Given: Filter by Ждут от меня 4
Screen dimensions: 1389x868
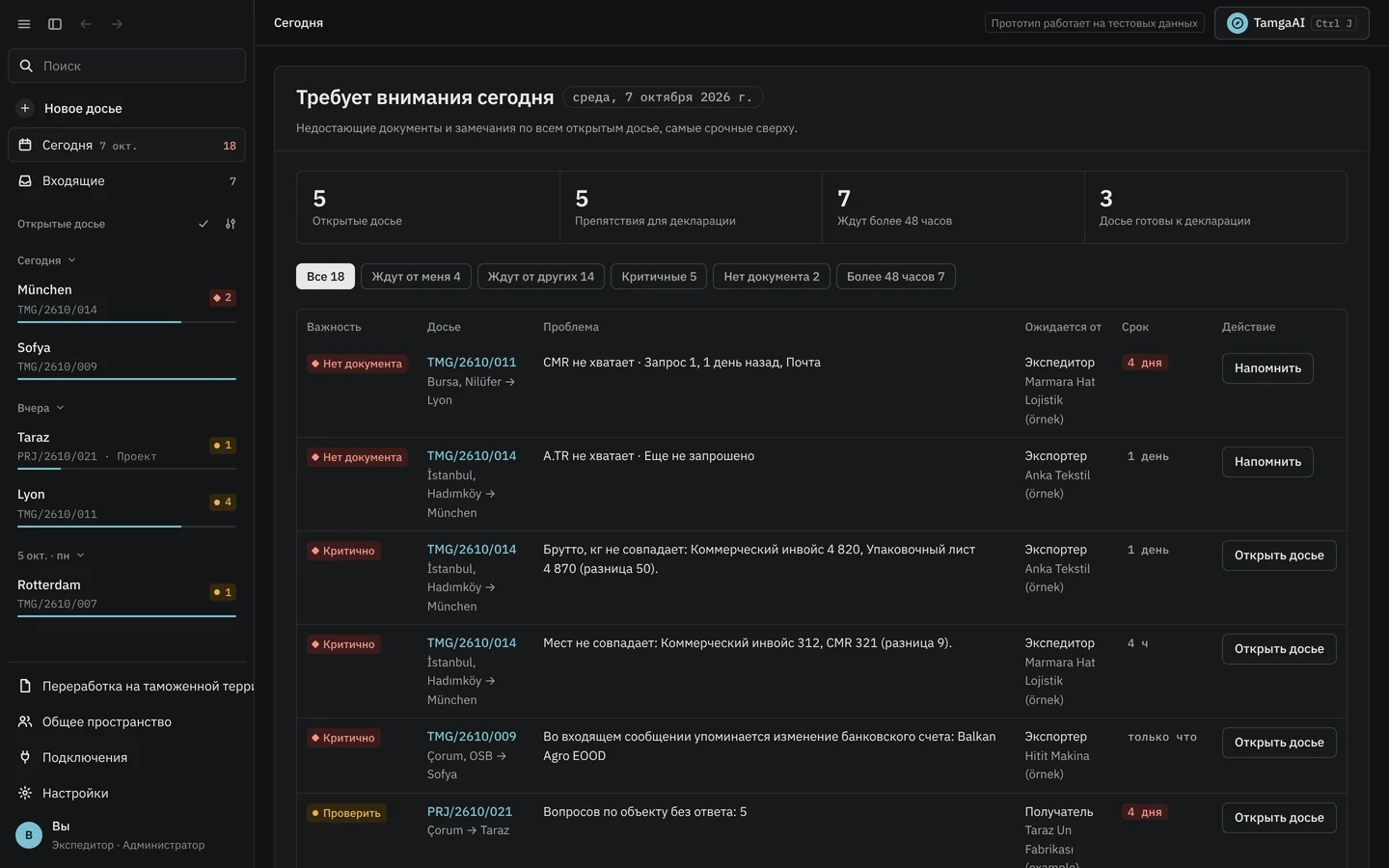Looking at the screenshot, I should (416, 277).
